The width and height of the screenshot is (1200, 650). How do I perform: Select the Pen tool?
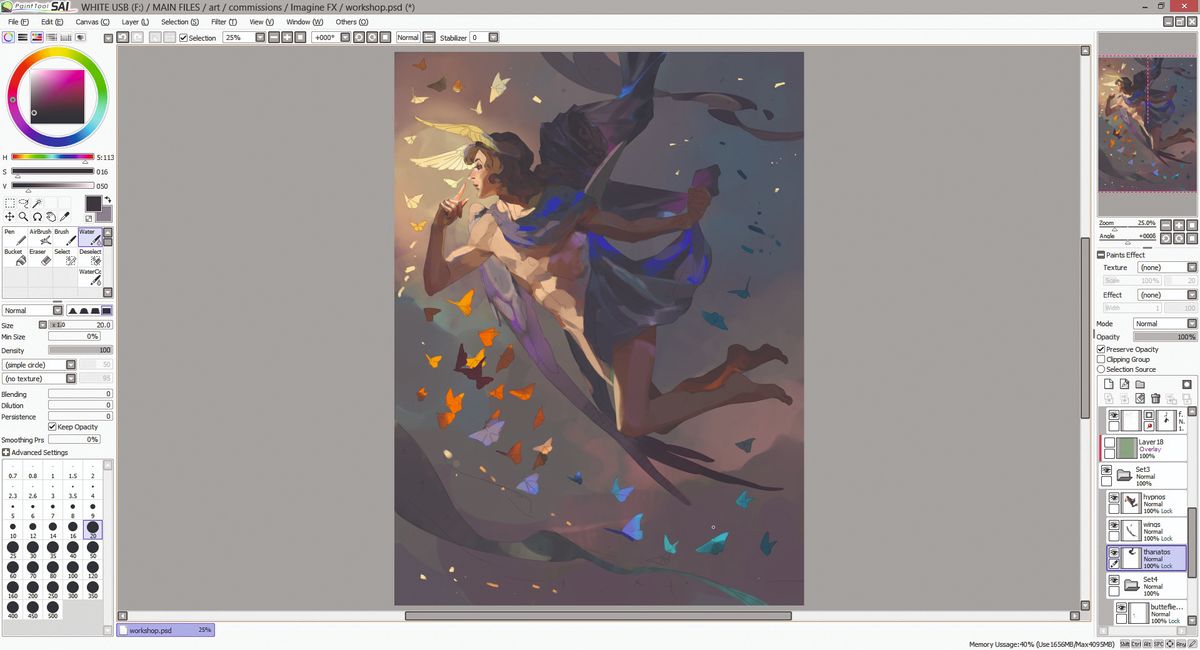14,238
